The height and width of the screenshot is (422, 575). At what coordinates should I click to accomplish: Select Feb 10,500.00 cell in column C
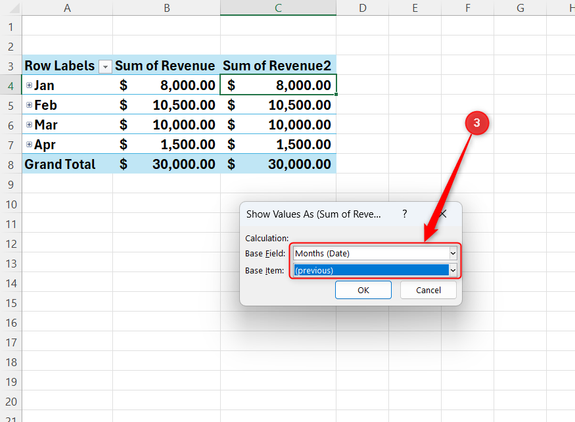pyautogui.click(x=278, y=105)
